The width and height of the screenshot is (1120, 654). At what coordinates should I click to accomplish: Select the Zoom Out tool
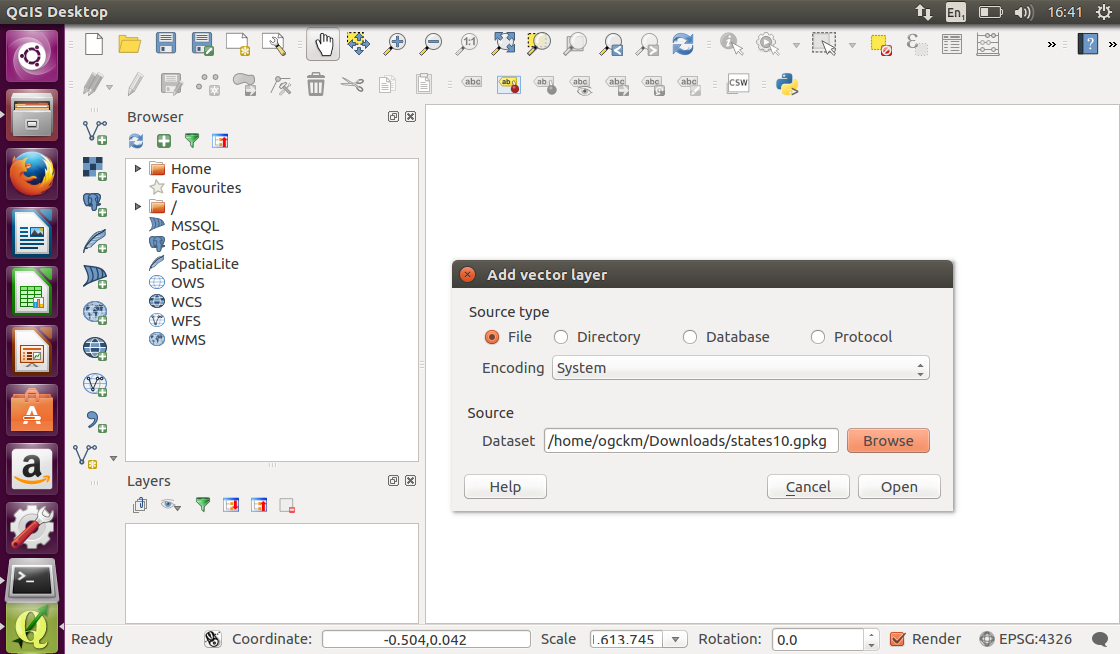pyautogui.click(x=430, y=44)
